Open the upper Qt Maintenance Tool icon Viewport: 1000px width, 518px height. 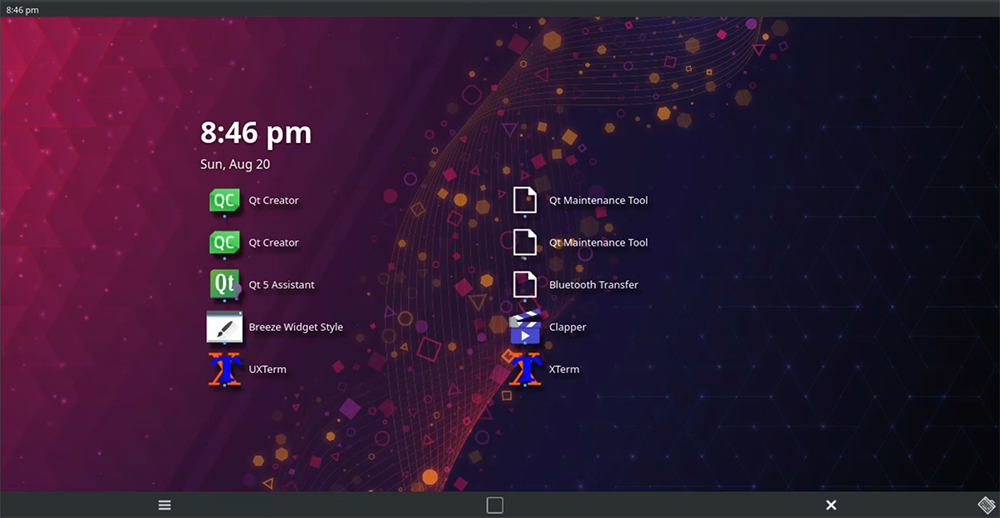(x=525, y=200)
